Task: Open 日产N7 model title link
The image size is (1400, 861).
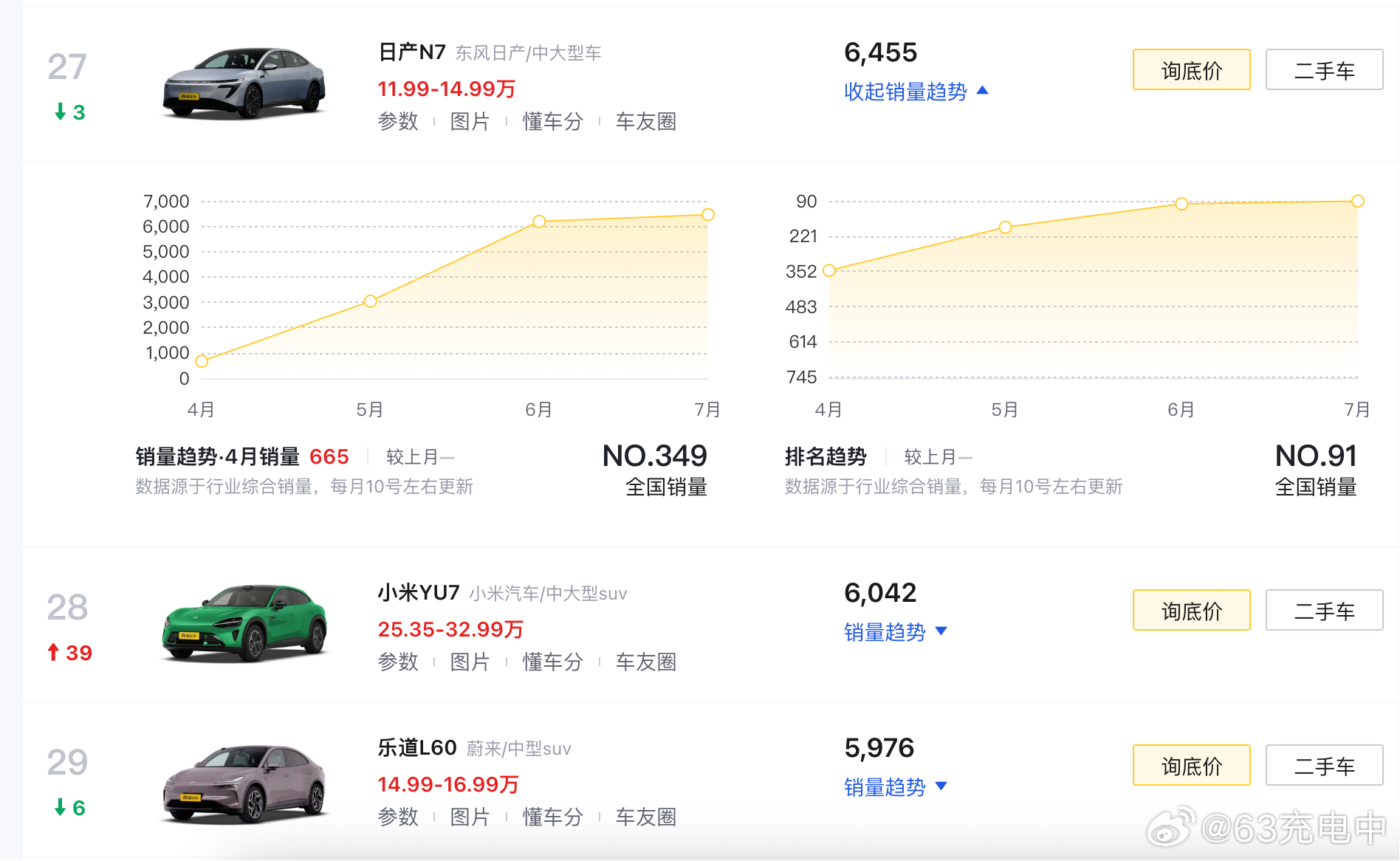Action: tap(412, 52)
